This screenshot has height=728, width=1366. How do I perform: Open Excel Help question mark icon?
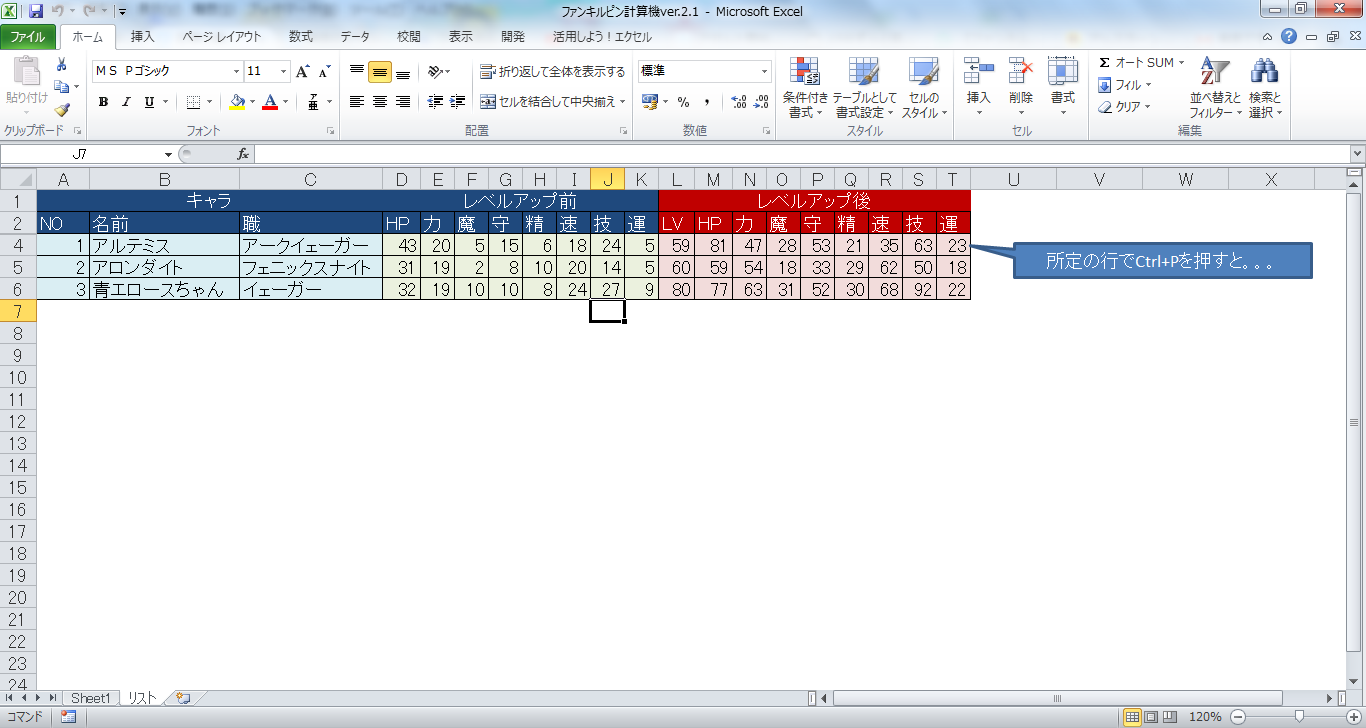tap(1289, 37)
